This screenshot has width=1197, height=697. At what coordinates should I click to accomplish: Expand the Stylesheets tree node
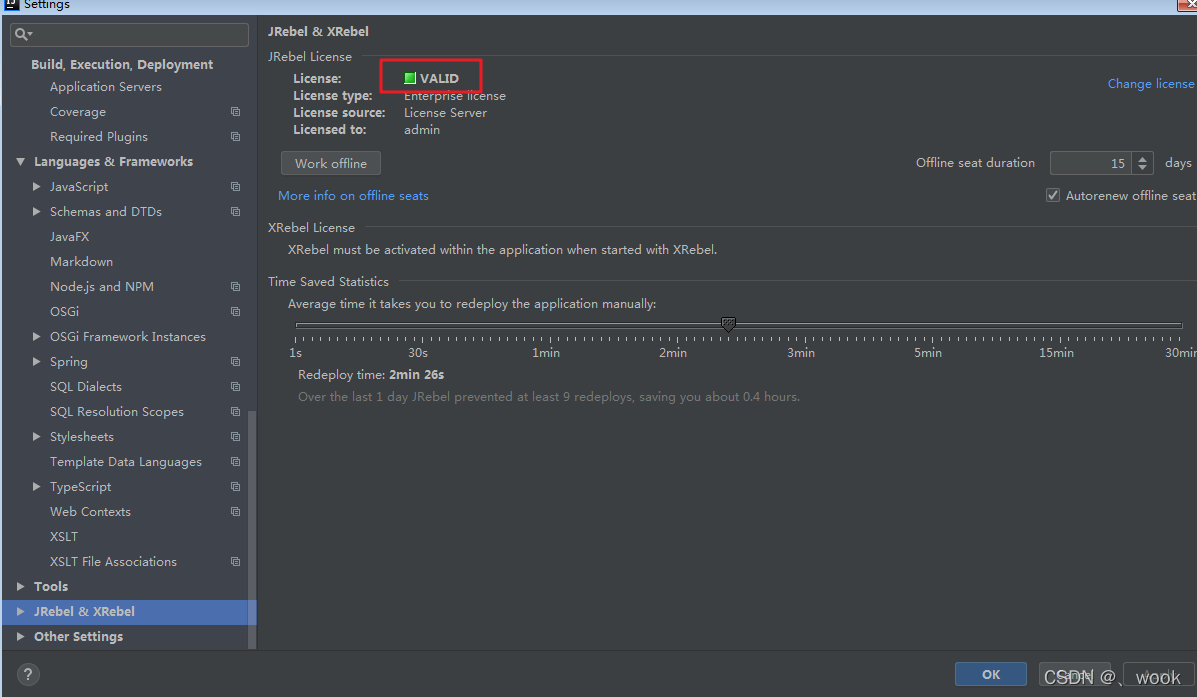36,436
